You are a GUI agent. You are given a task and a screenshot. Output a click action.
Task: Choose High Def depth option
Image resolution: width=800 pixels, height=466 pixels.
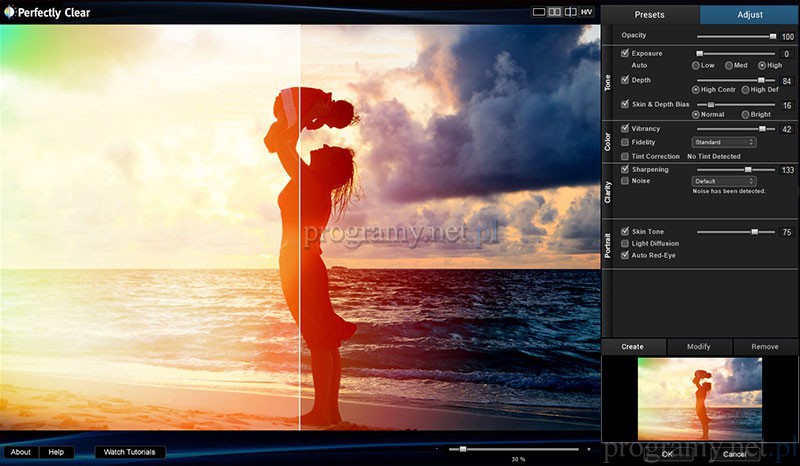[745, 89]
